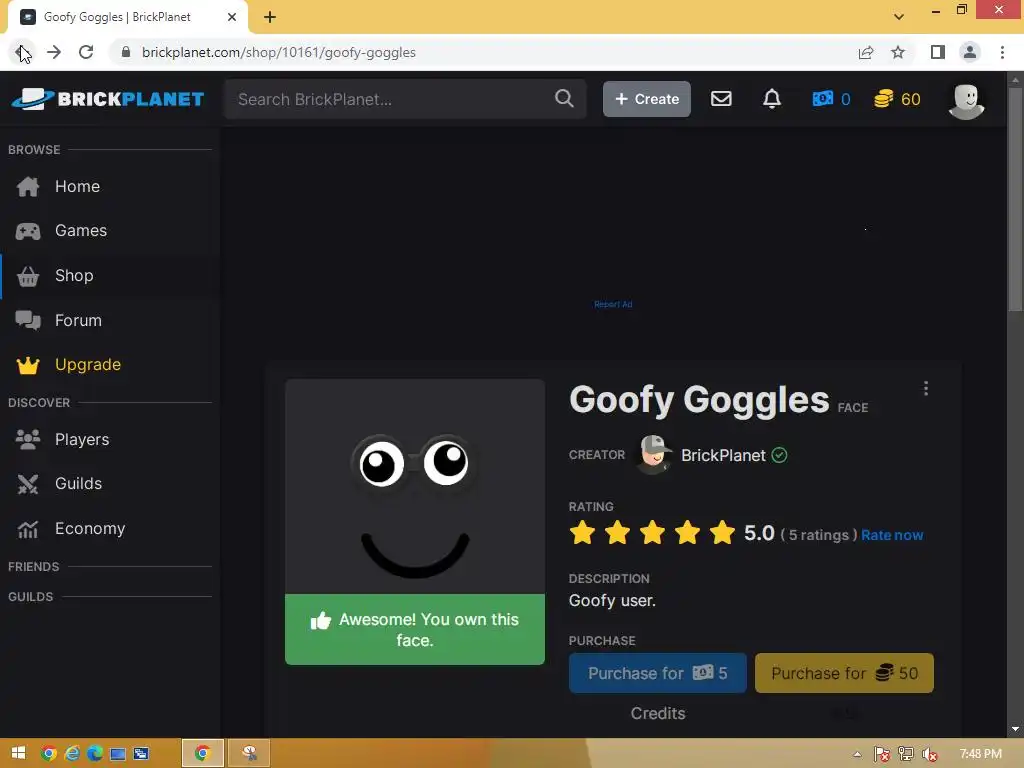Open the Chrome three-dot menu

pyautogui.click(x=1002, y=52)
